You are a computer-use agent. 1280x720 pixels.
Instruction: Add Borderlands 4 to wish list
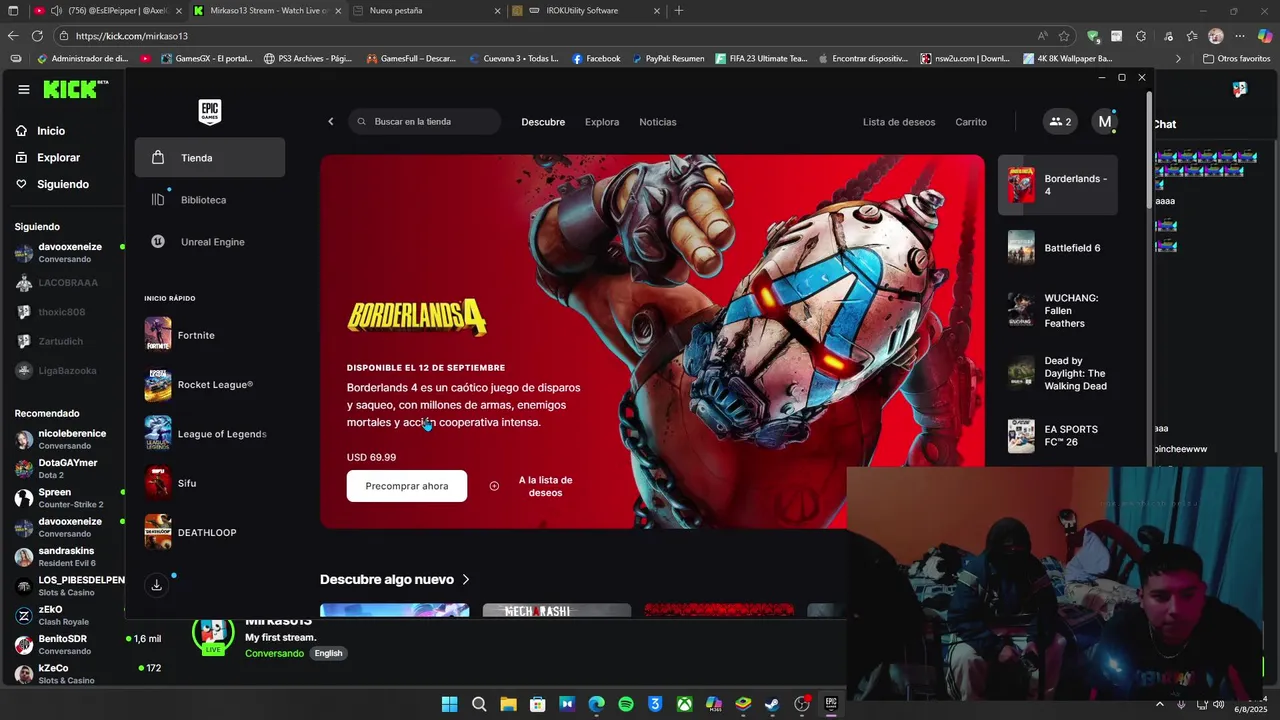(x=531, y=486)
